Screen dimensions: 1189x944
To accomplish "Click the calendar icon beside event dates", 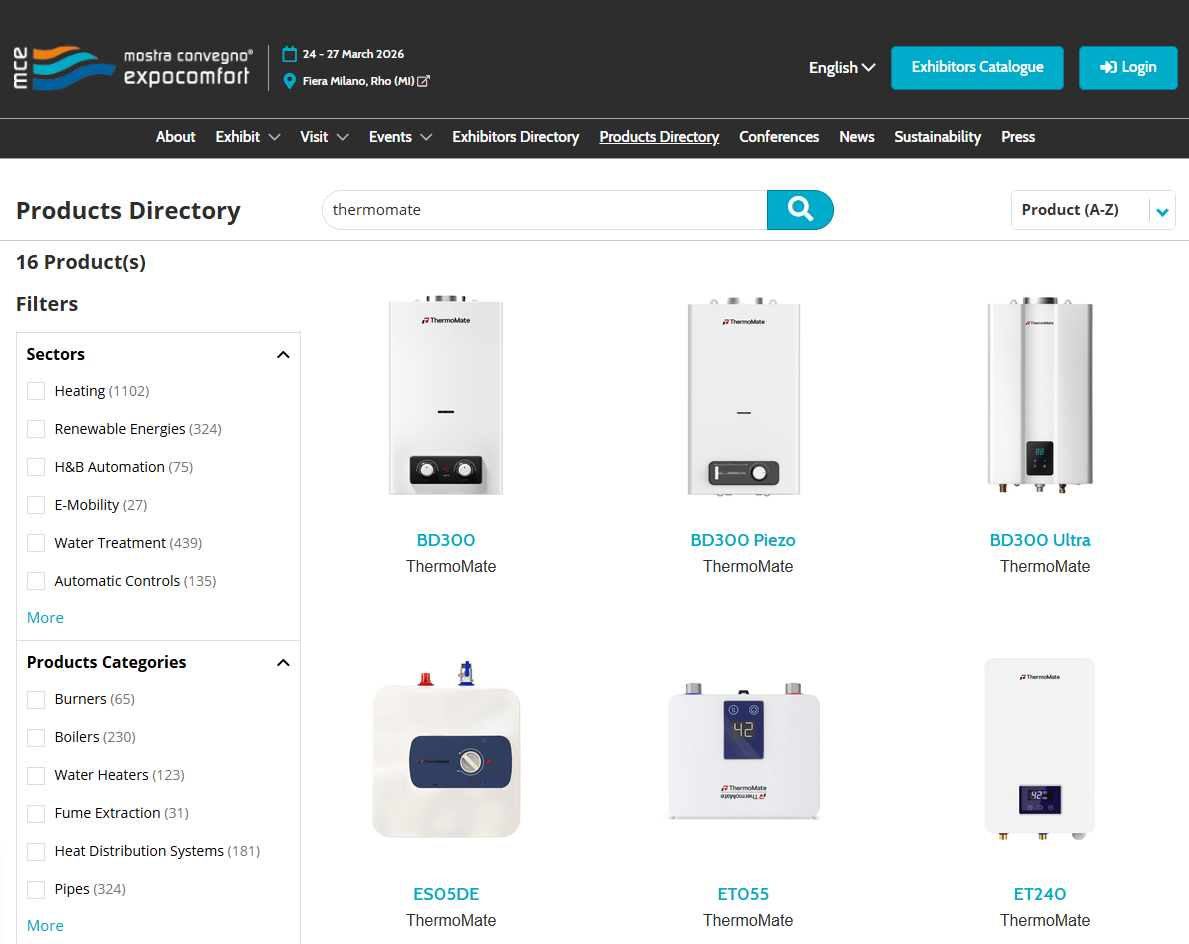I will click(x=290, y=54).
